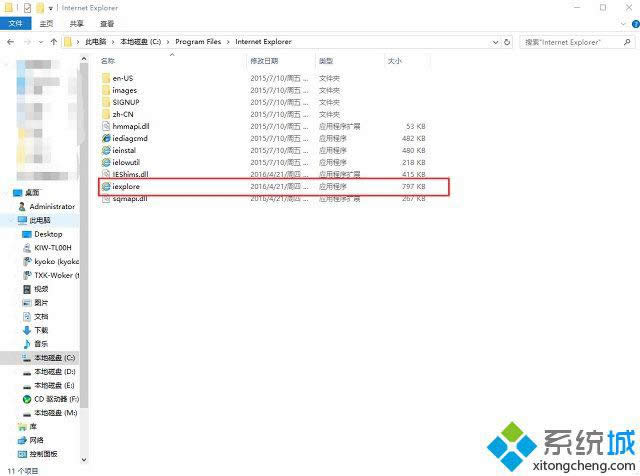Go forward with the right arrow button
This screenshot has height=476, width=640.
tap(28, 42)
